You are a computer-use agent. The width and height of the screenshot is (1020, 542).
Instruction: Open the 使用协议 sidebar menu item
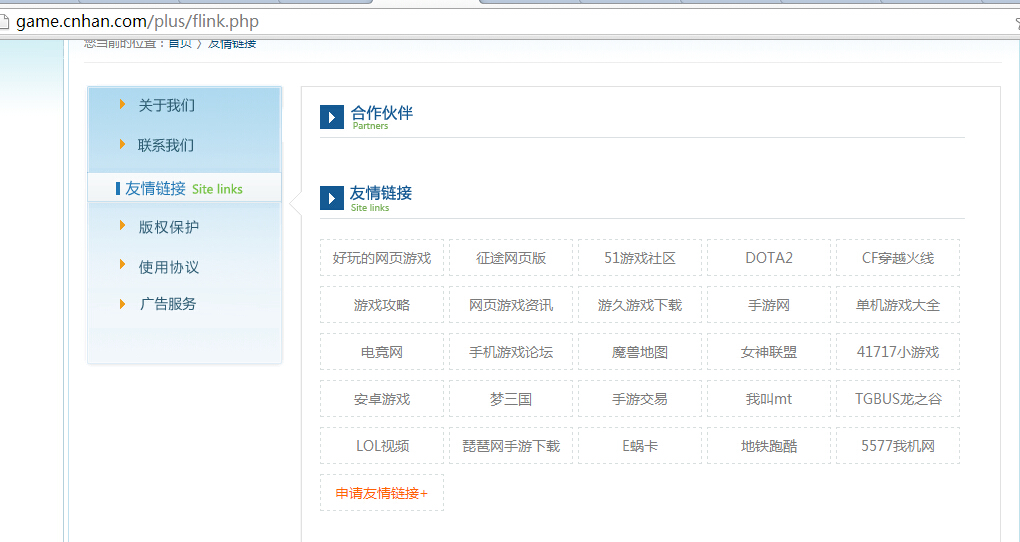(168, 267)
